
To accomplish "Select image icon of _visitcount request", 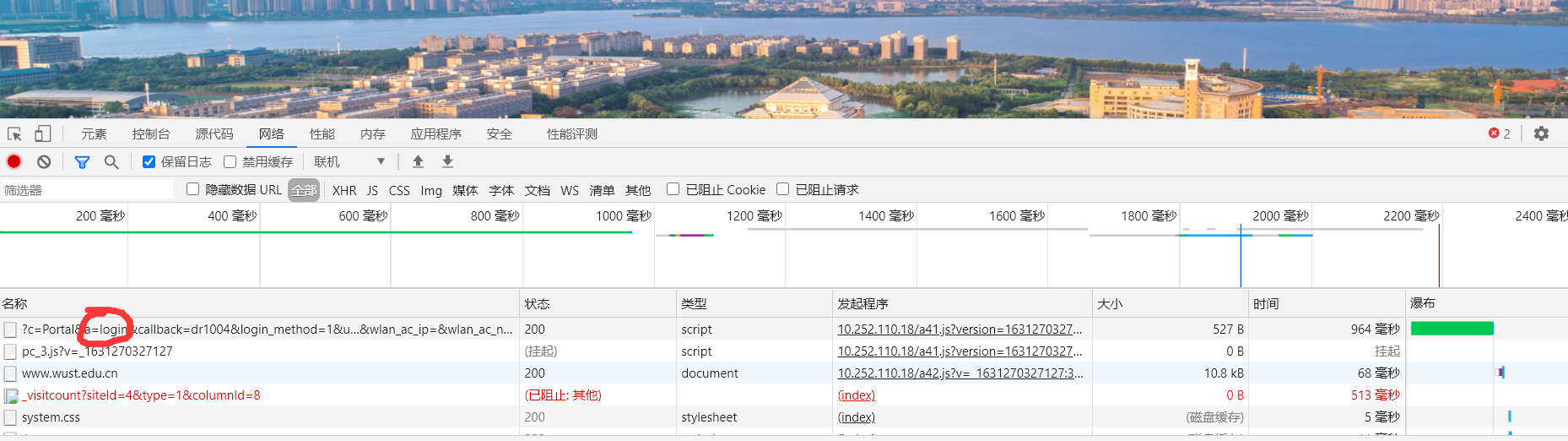I will coord(11,395).
